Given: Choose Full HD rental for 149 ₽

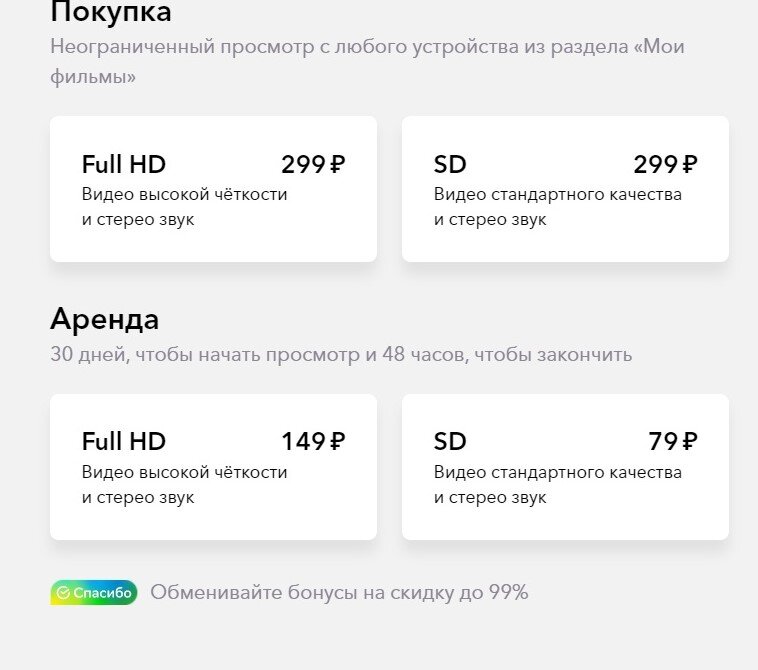Looking at the screenshot, I should coord(213,467).
